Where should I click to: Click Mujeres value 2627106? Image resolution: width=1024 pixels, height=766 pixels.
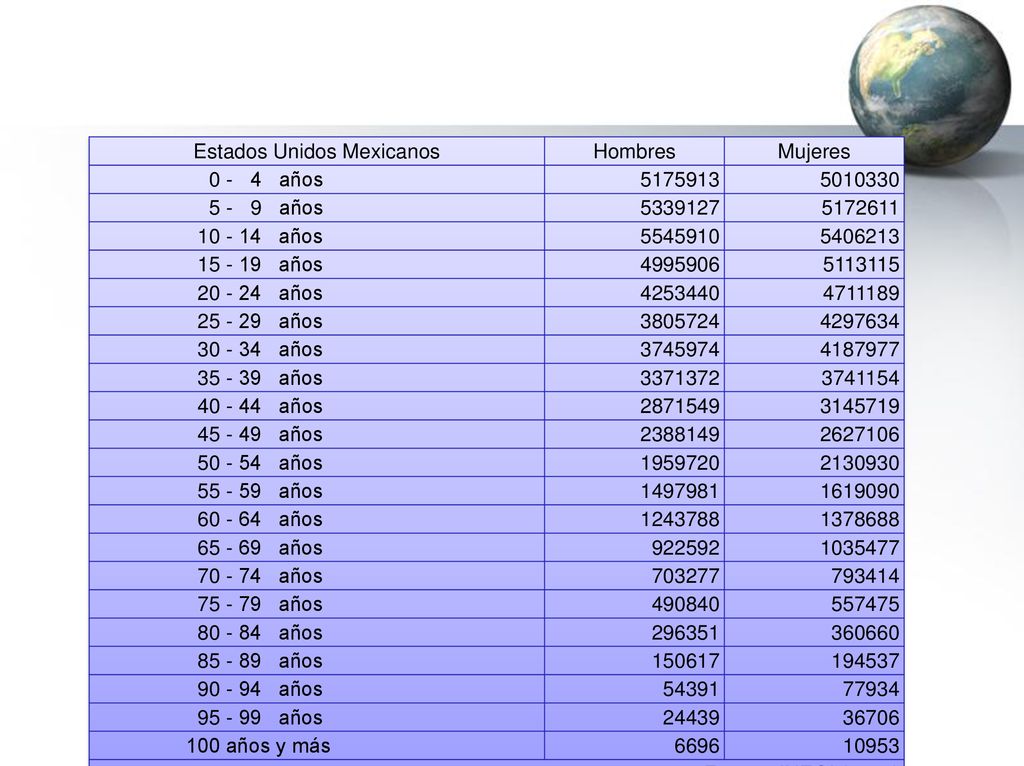click(859, 434)
